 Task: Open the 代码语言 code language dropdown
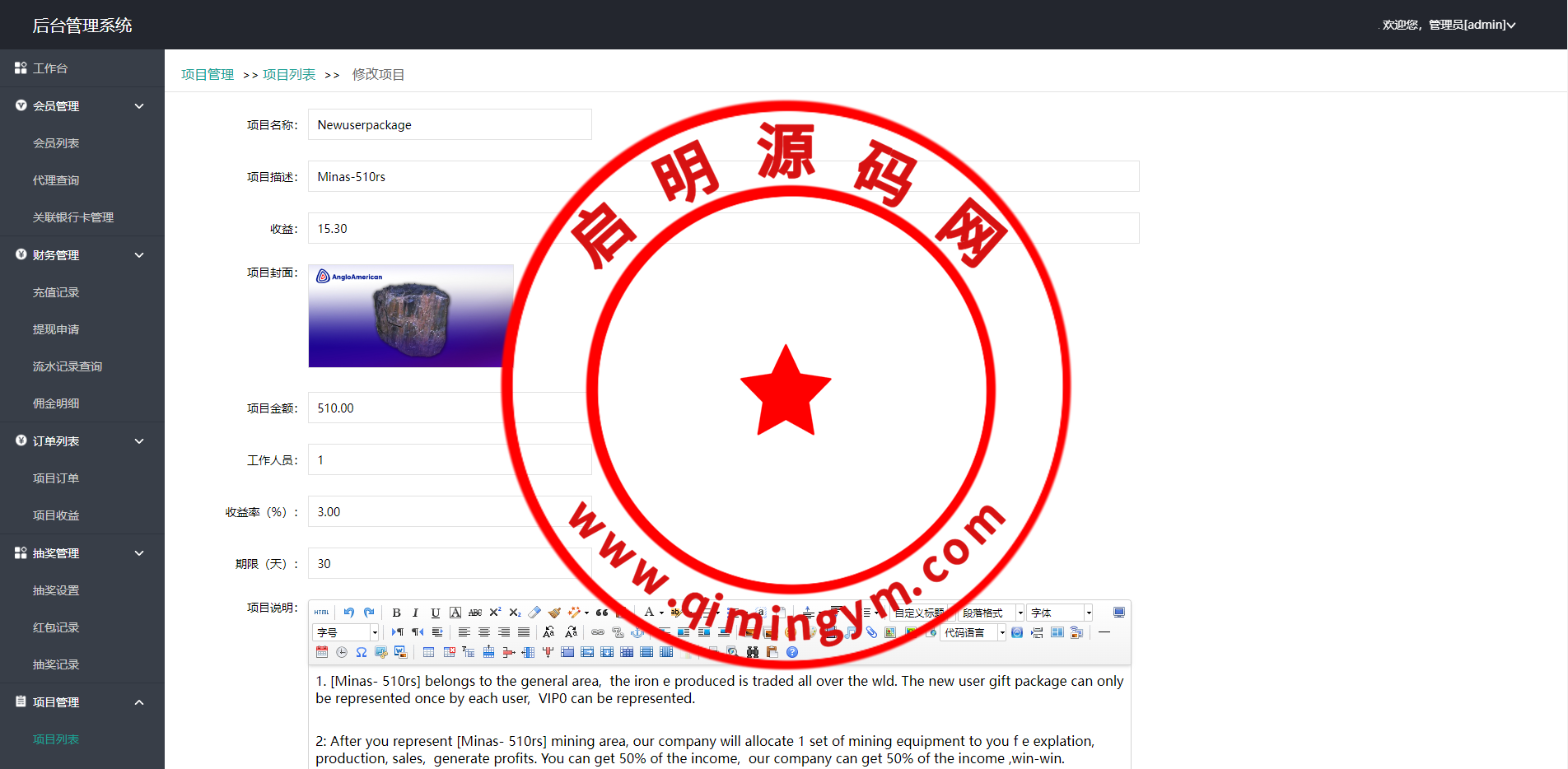(x=973, y=632)
